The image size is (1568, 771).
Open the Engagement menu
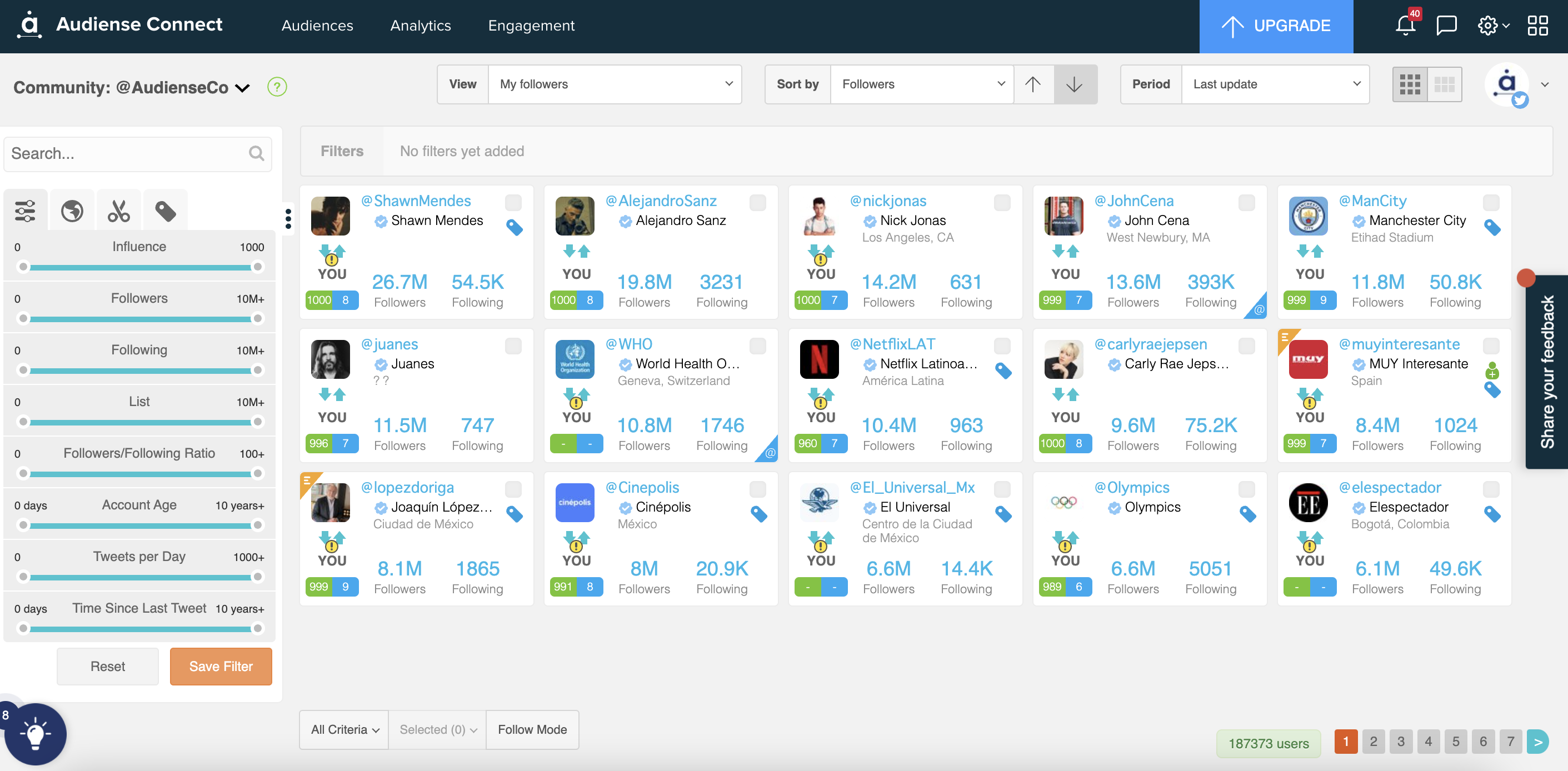click(531, 26)
